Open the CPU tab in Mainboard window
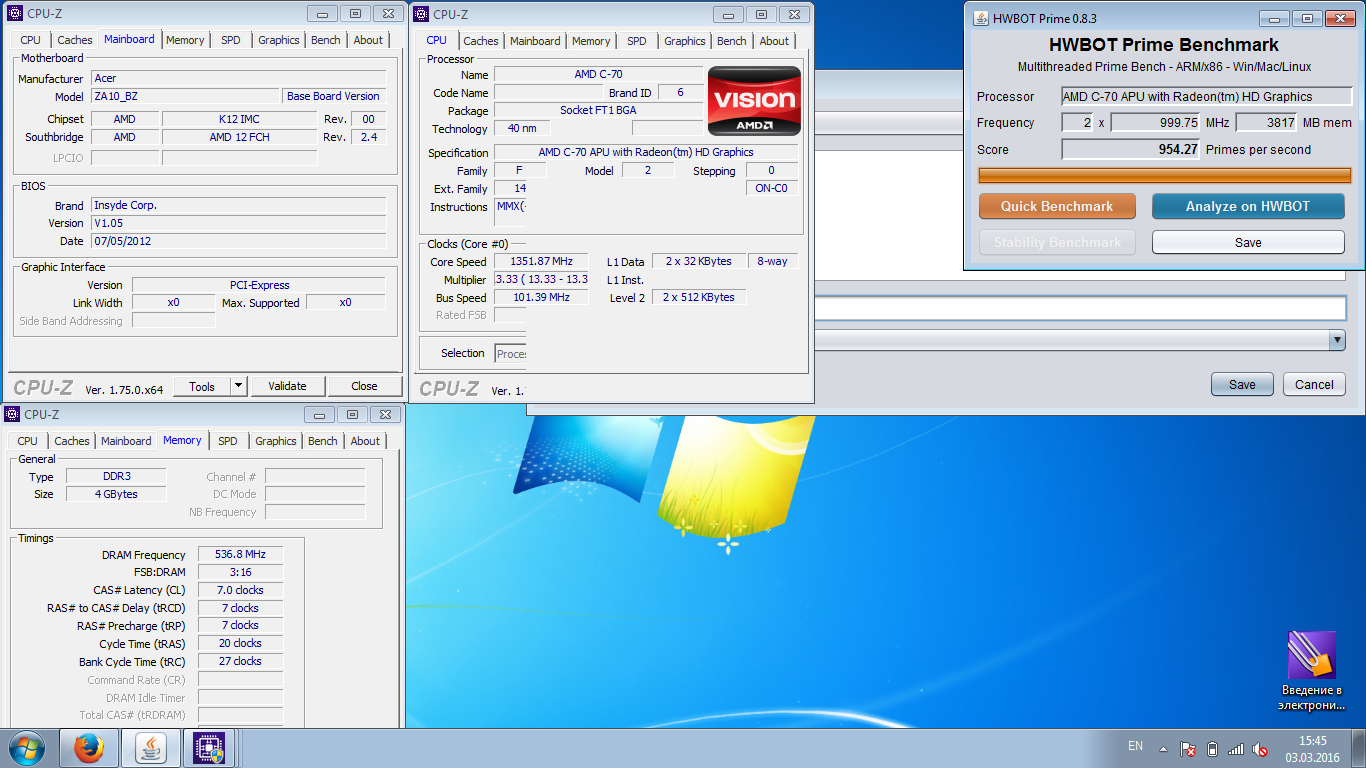1366x768 pixels. click(31, 40)
